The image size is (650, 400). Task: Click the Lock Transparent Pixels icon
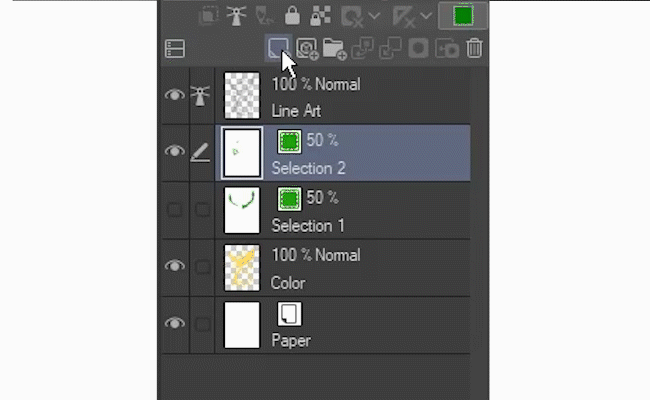pos(320,15)
